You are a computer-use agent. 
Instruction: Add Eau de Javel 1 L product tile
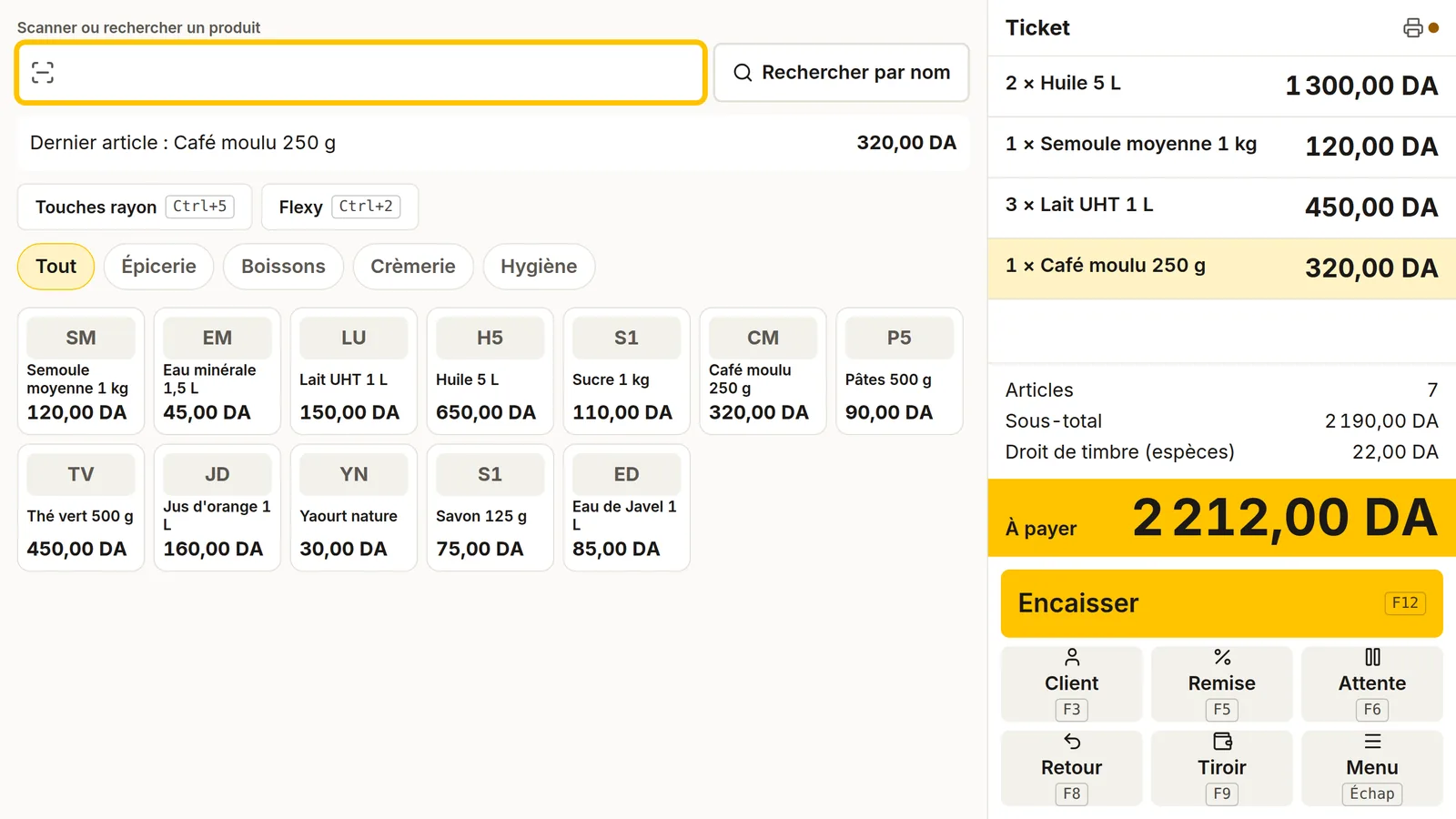point(627,508)
